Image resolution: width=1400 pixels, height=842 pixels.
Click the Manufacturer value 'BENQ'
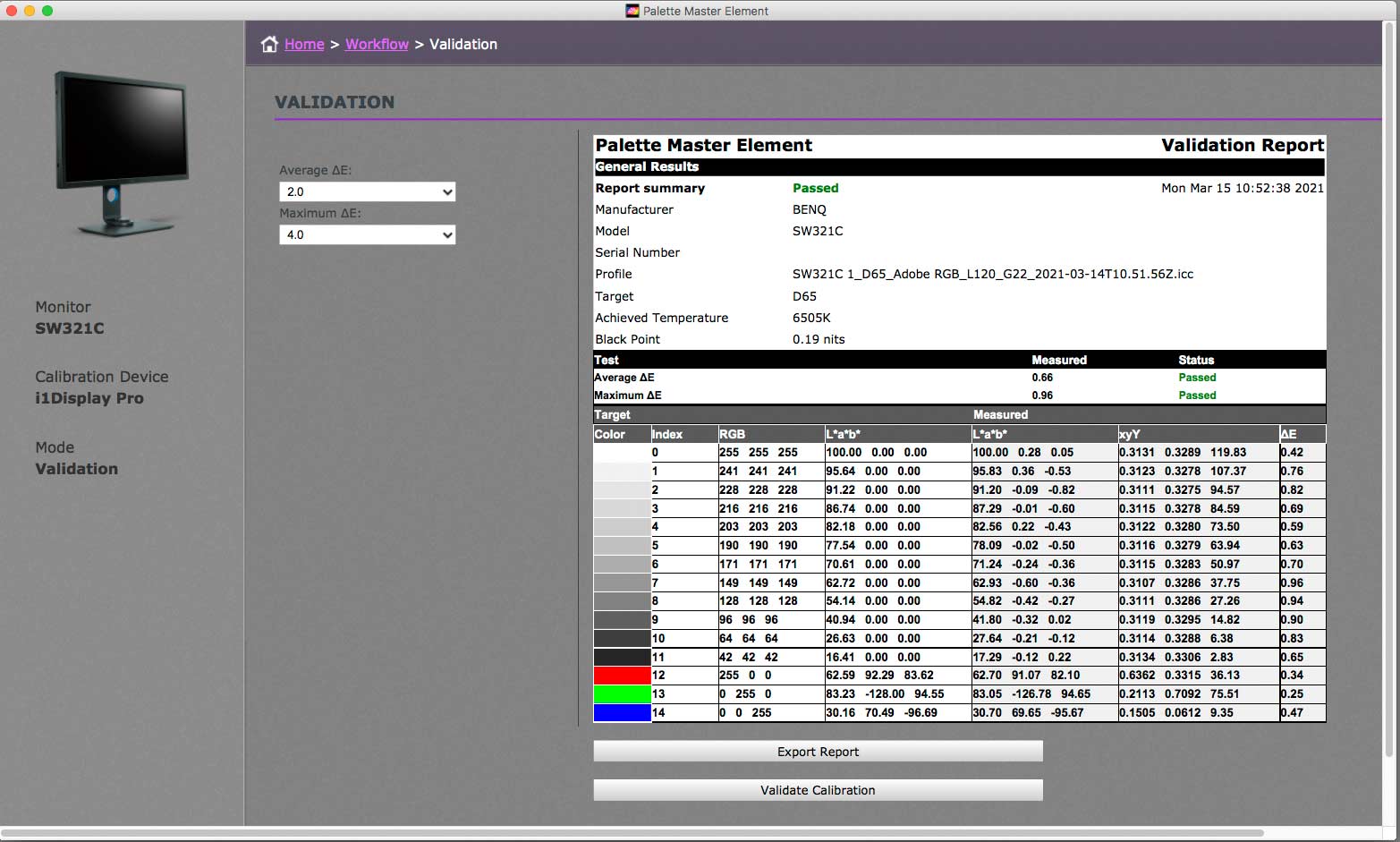click(810, 209)
